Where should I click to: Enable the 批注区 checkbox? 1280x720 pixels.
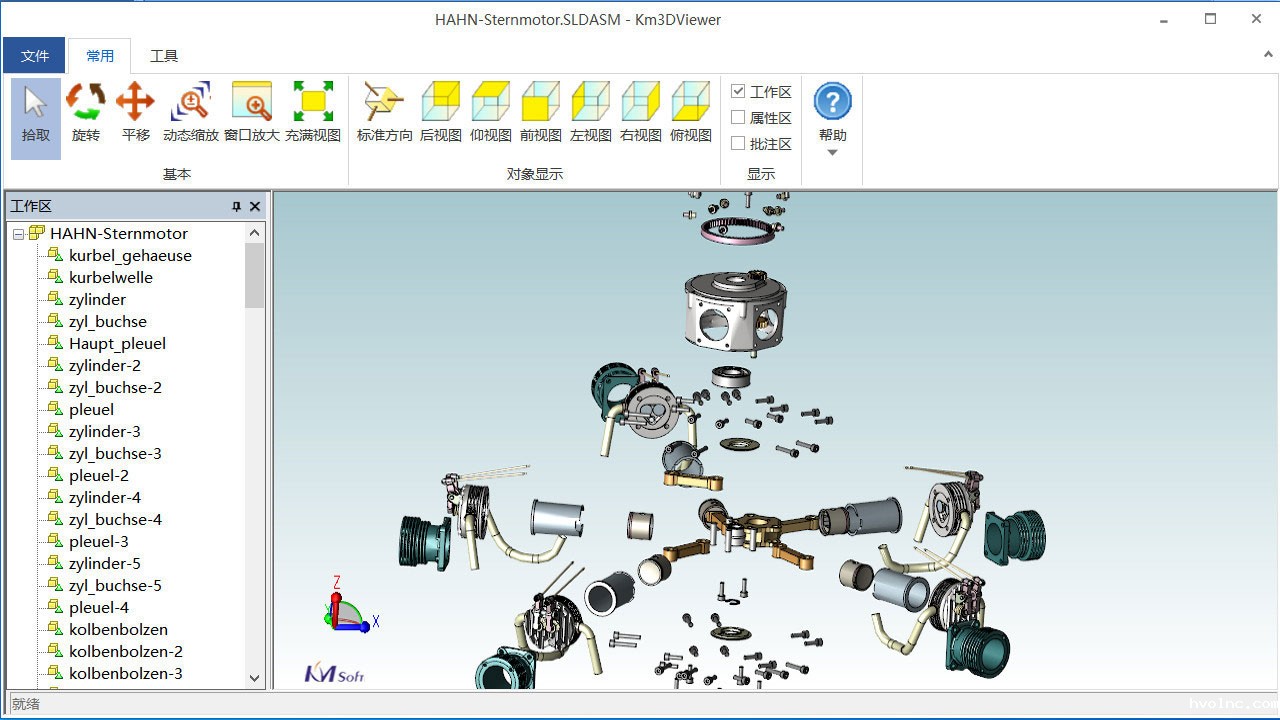(738, 144)
